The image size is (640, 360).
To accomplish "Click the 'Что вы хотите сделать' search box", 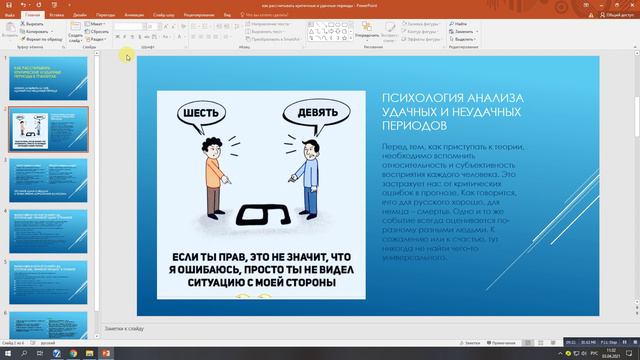I will click(264, 15).
